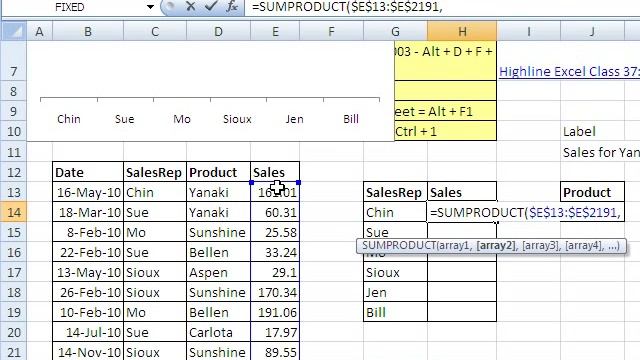Select row 12 header
This screenshot has height=360, width=640.
(x=14, y=172)
